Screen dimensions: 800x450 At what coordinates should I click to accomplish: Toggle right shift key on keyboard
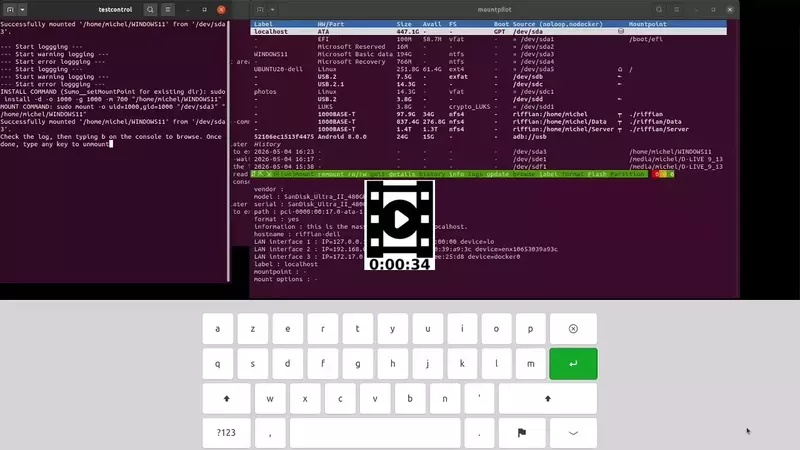point(547,398)
